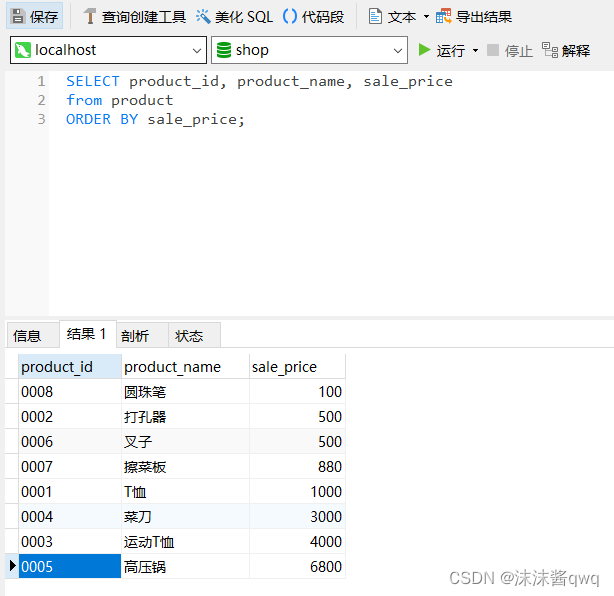Click the product_id column header
The height and width of the screenshot is (596, 614).
click(x=70, y=367)
